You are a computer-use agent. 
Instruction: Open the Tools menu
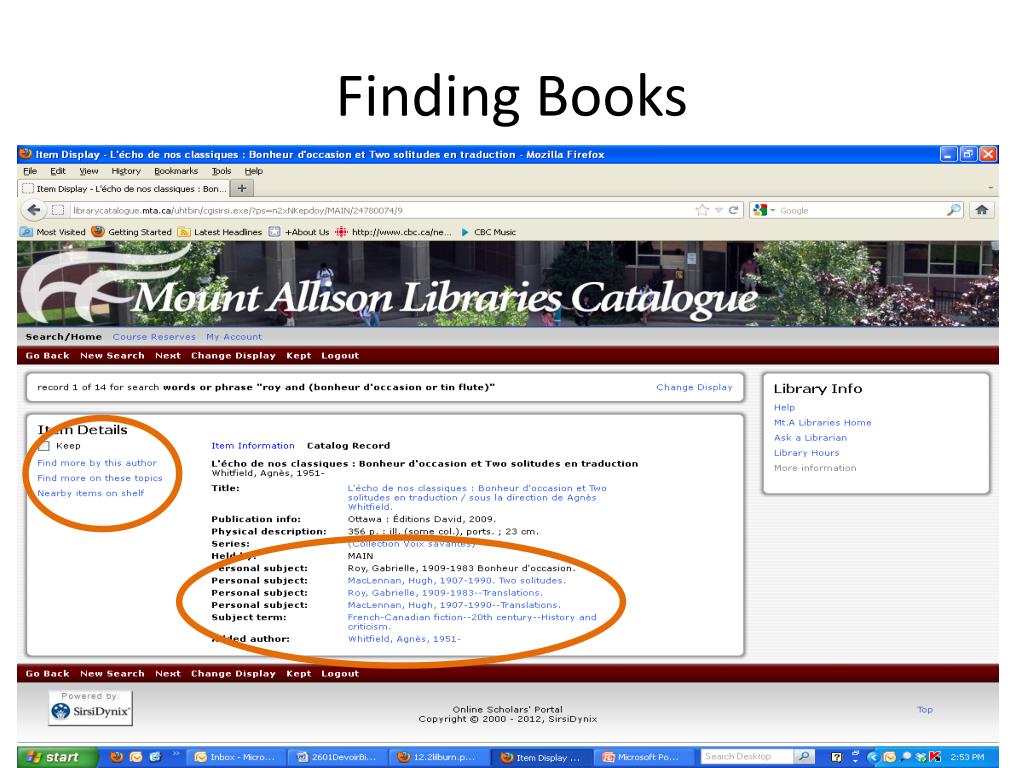tap(221, 171)
